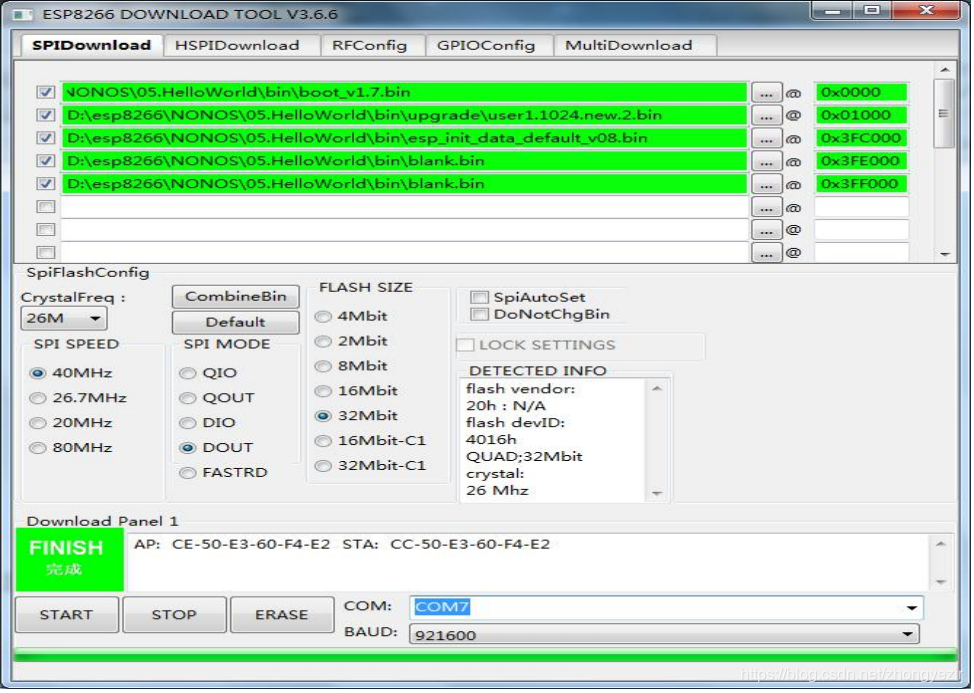Switch to the SPIDownload tab
974x693 pixels.
tap(91, 45)
